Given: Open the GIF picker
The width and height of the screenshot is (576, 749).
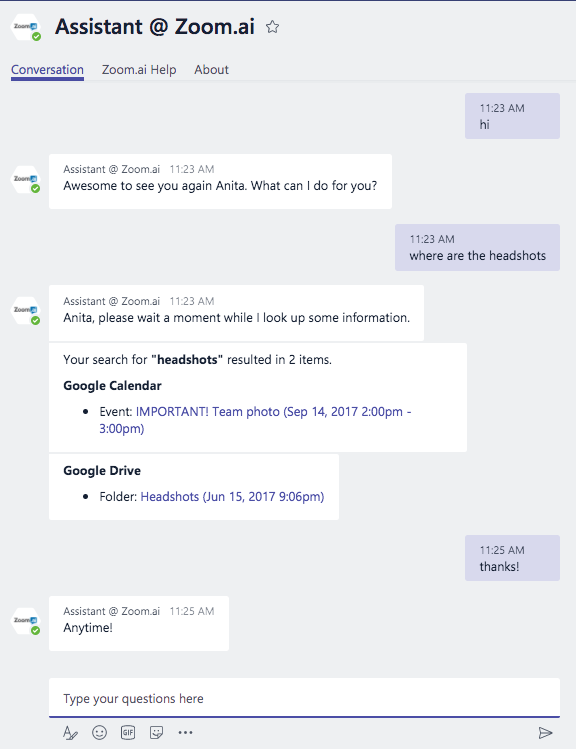Looking at the screenshot, I should pyautogui.click(x=128, y=732).
